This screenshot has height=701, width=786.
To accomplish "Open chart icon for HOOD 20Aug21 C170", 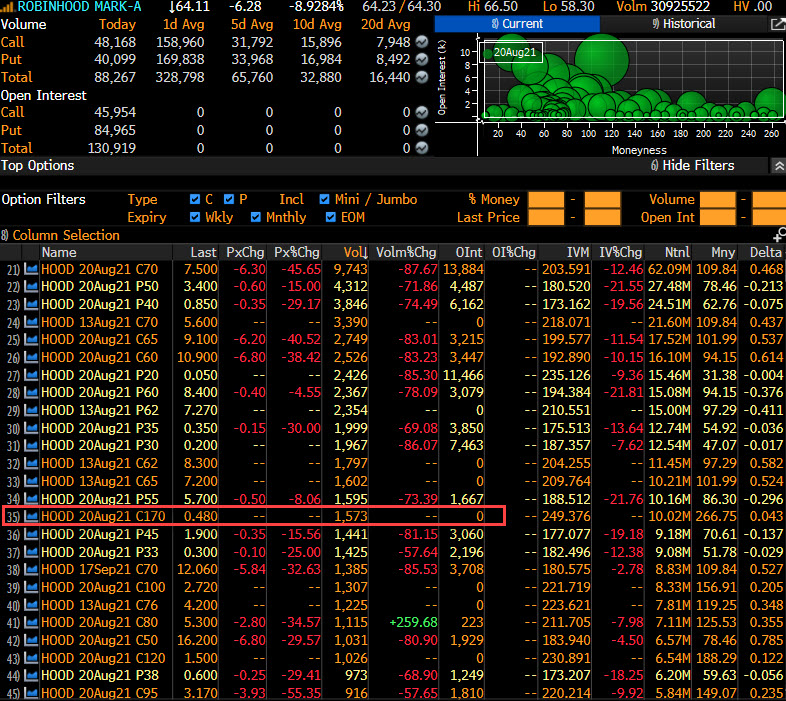I will [x=31, y=516].
